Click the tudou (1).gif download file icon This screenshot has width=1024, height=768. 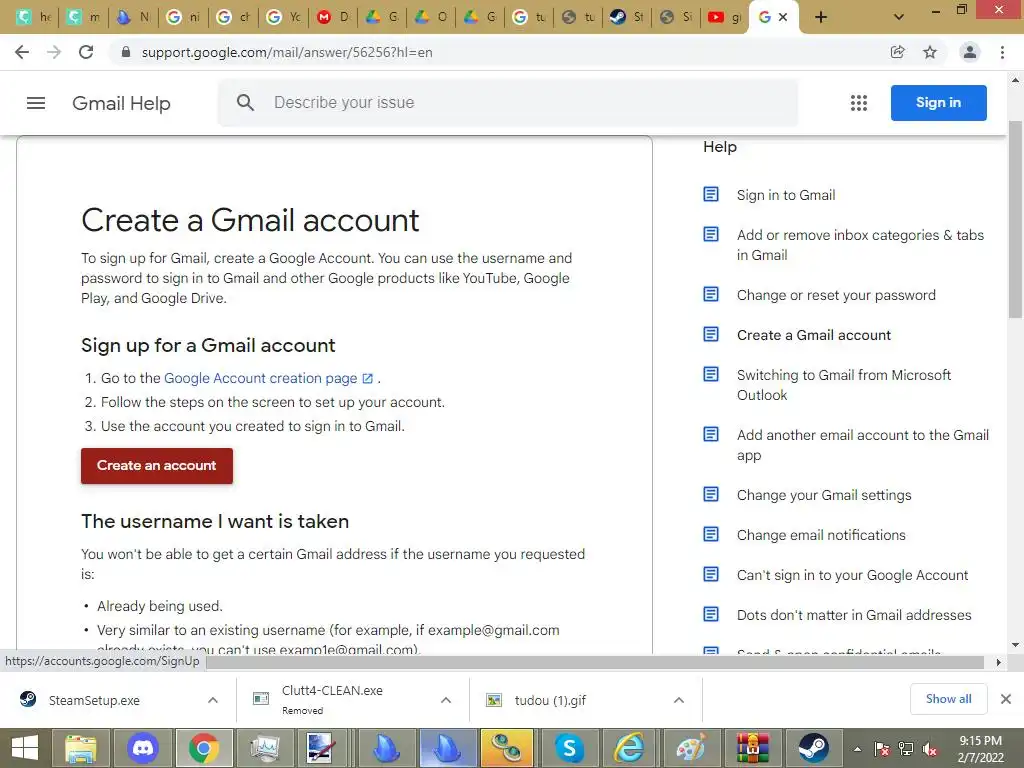pos(494,700)
